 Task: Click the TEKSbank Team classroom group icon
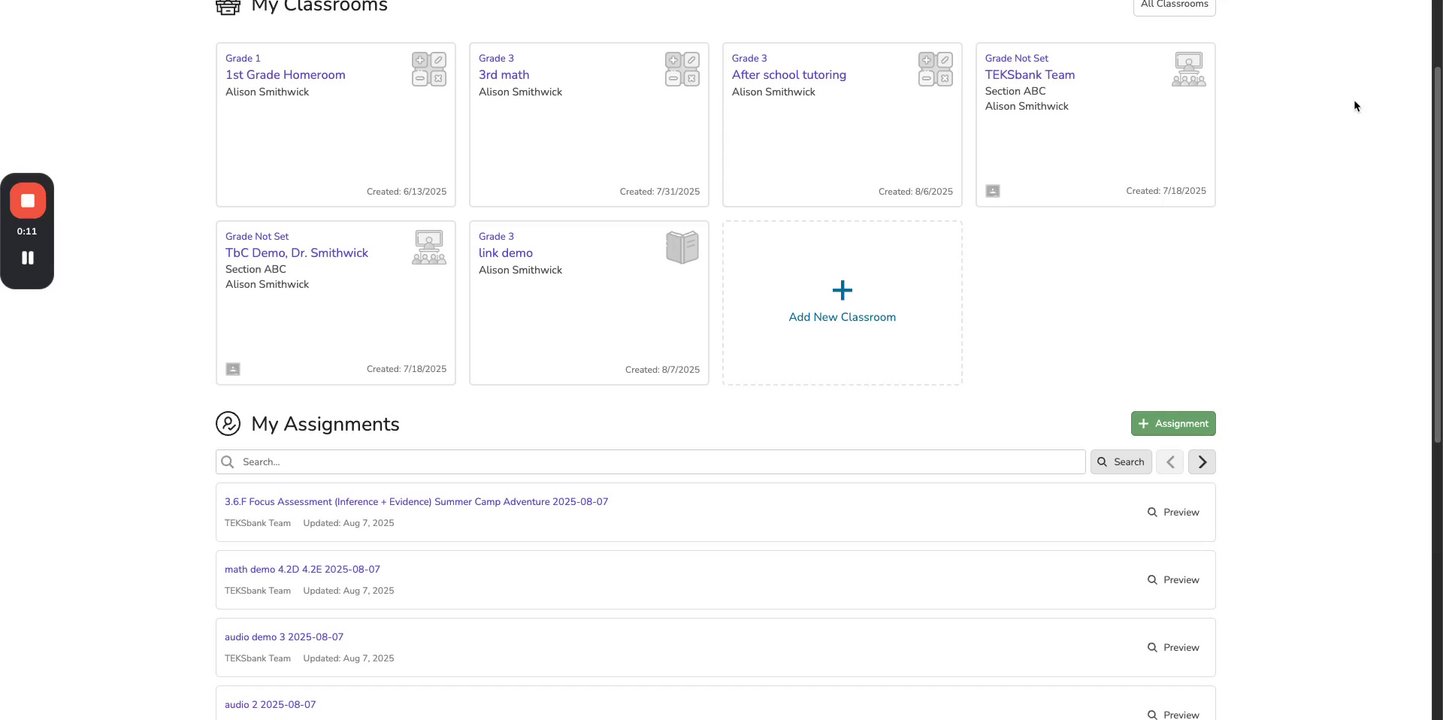[x=1188, y=69]
